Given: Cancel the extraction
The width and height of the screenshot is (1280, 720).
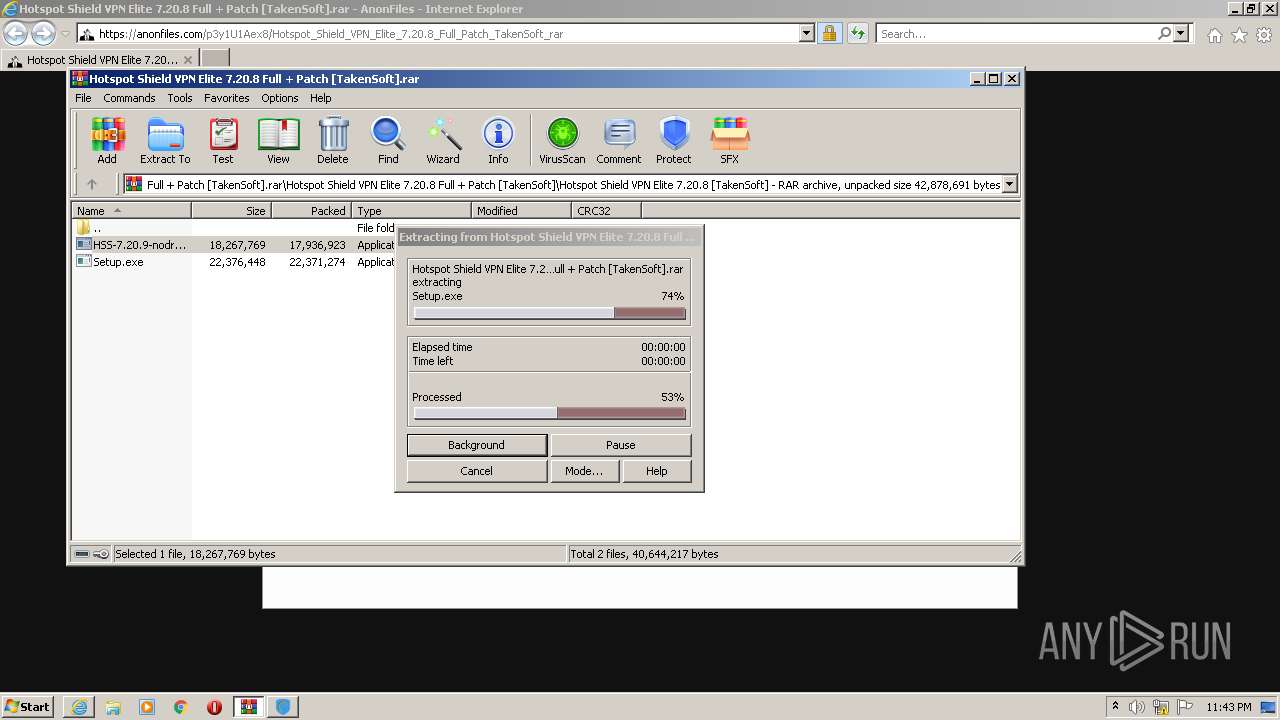Looking at the screenshot, I should click(477, 471).
